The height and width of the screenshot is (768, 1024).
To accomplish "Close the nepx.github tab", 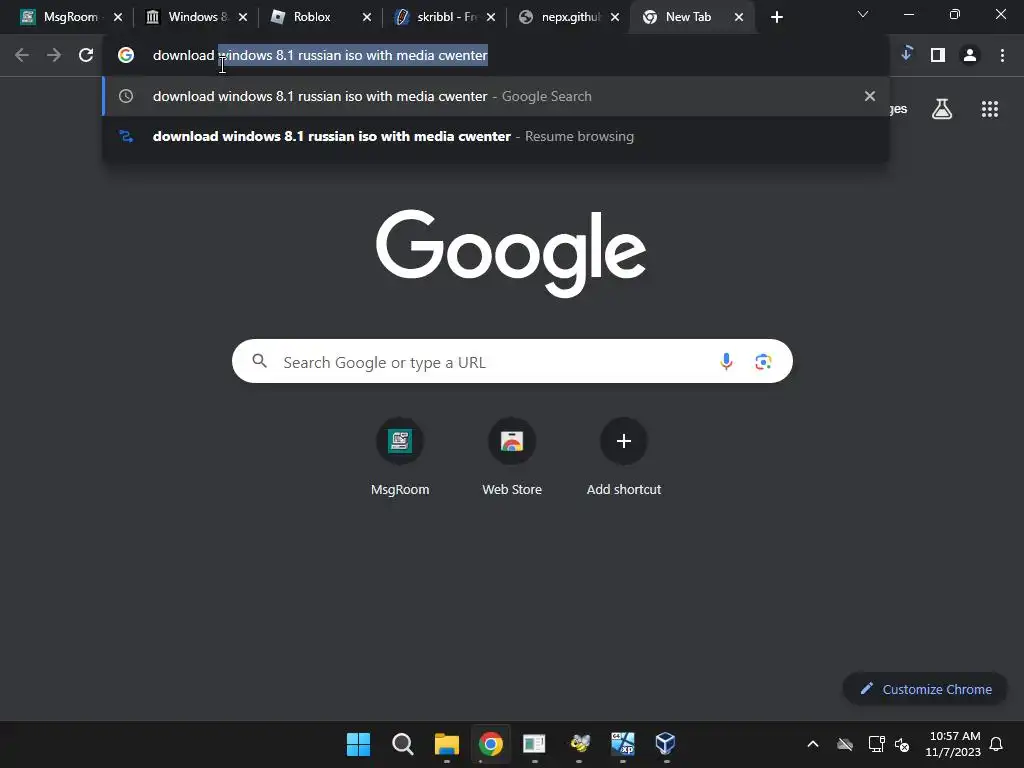I will [x=615, y=17].
